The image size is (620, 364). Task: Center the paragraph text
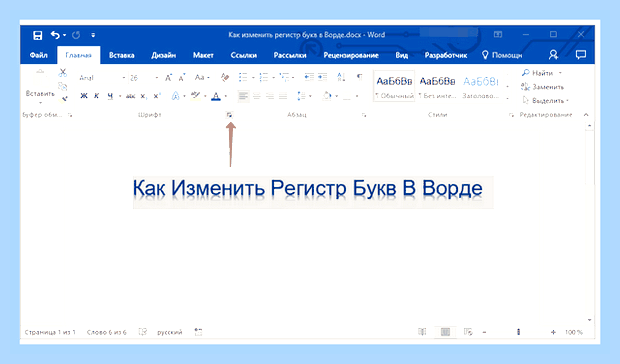[x=257, y=96]
